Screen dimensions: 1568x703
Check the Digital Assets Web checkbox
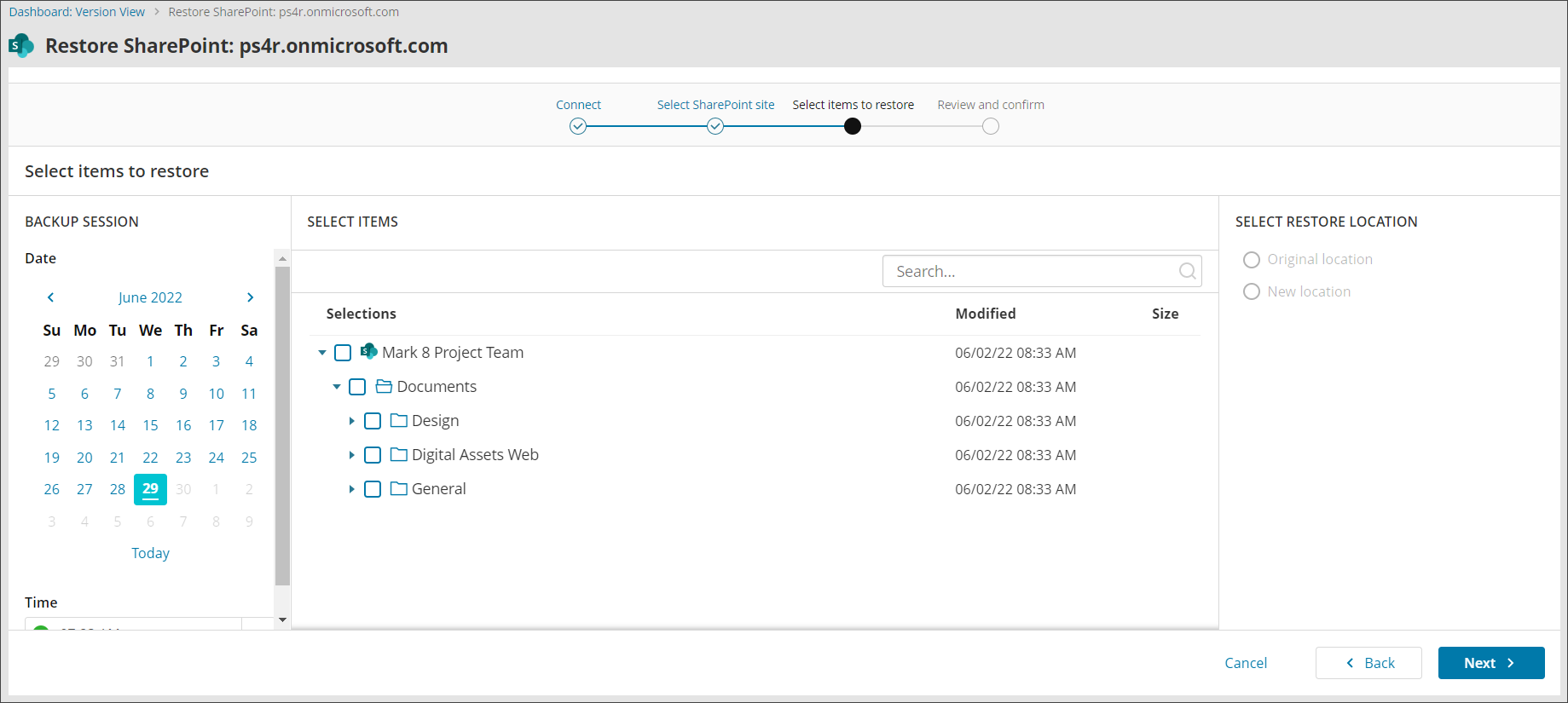(x=373, y=455)
